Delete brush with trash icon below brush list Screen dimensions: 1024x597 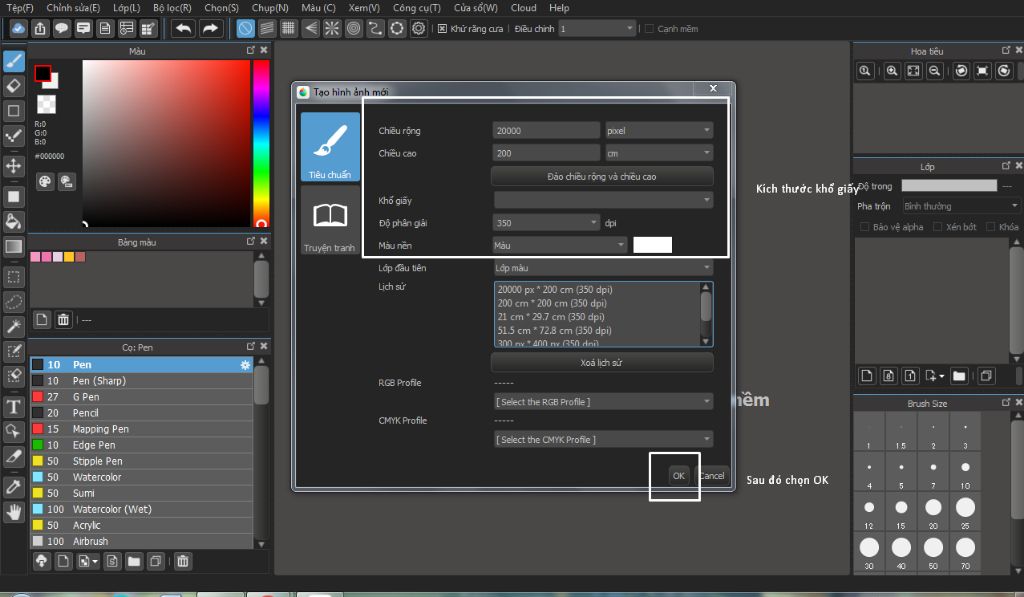tap(183, 561)
